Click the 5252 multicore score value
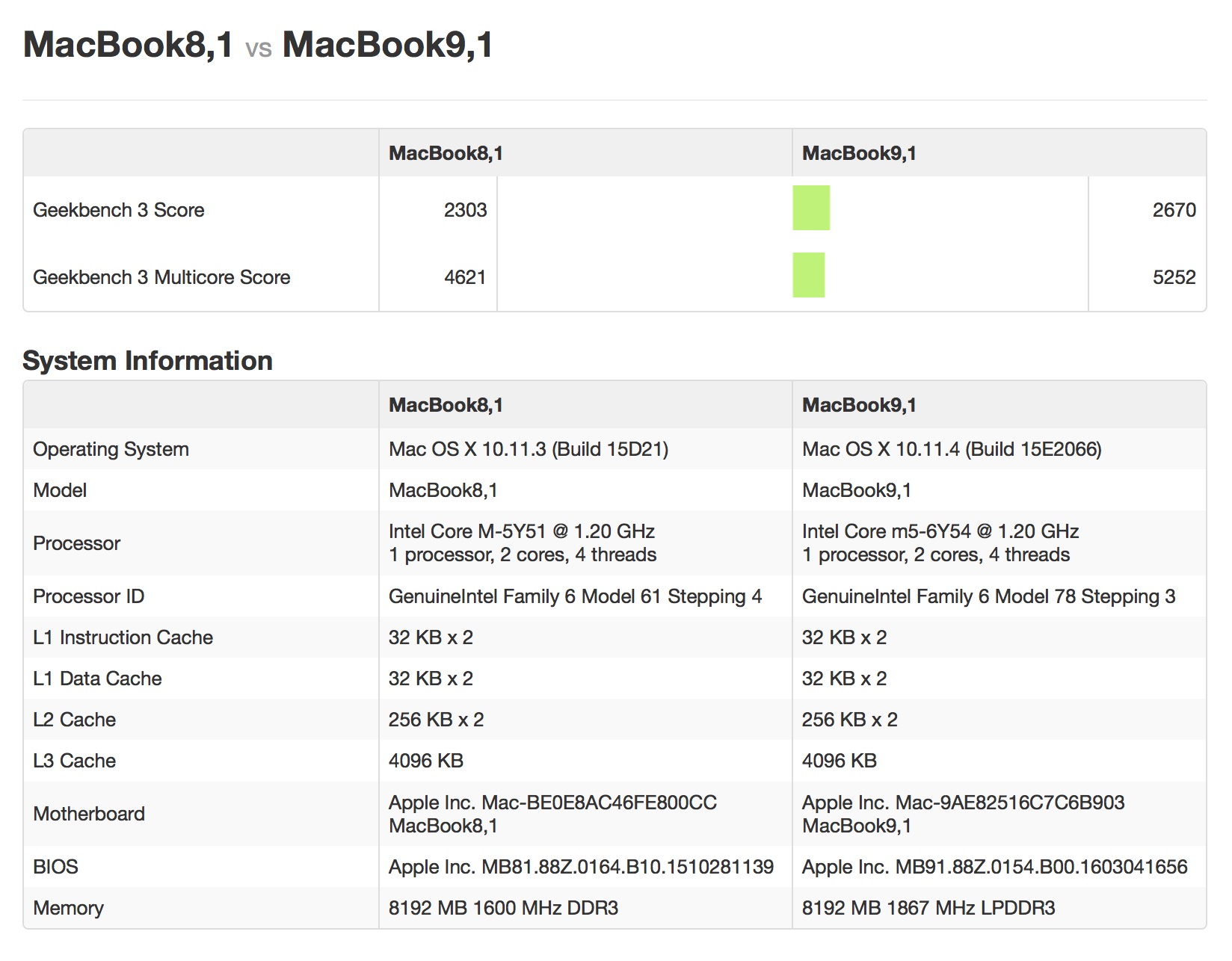The image size is (1232, 961). pyautogui.click(x=1174, y=277)
